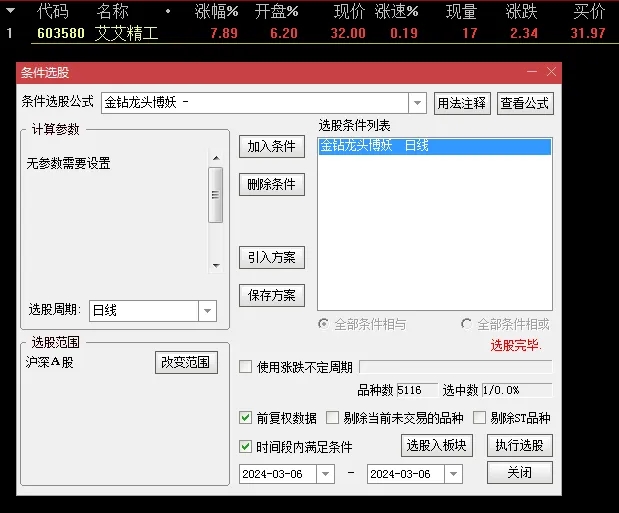This screenshot has width=619, height=513.
Task: Open the end date picker dropdown
Action: coord(453,474)
